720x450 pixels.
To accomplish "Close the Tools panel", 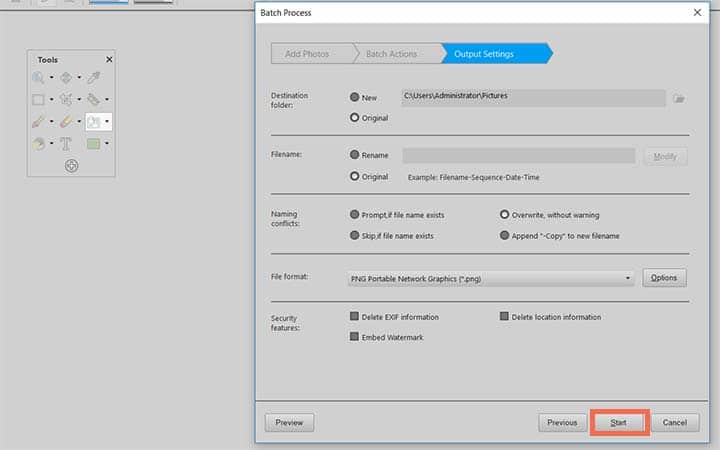I will (x=109, y=60).
